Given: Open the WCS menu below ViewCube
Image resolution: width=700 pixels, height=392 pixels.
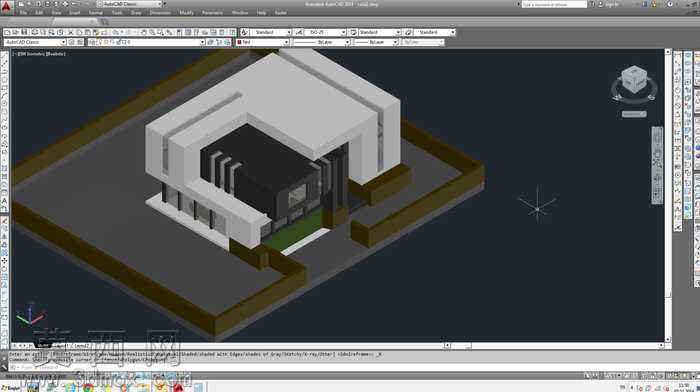Looking at the screenshot, I should [x=634, y=114].
